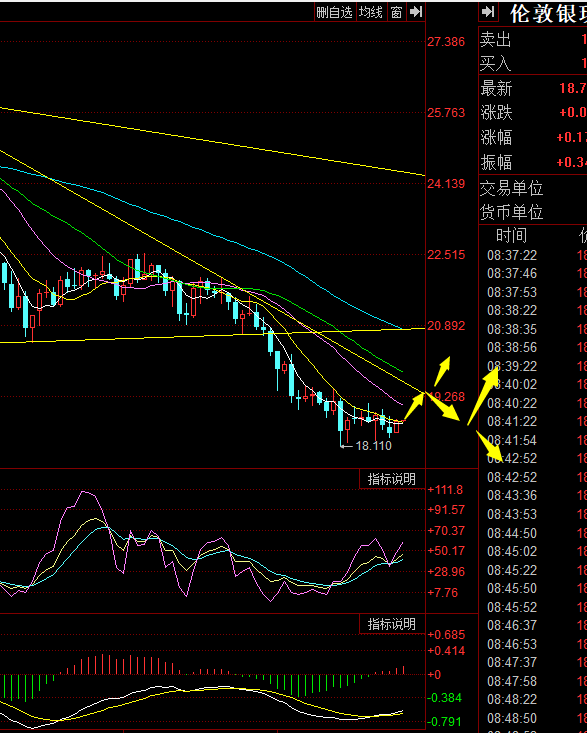Click the +91.57 indicator axis value
Image resolution: width=587 pixels, height=733 pixels.
(446, 510)
